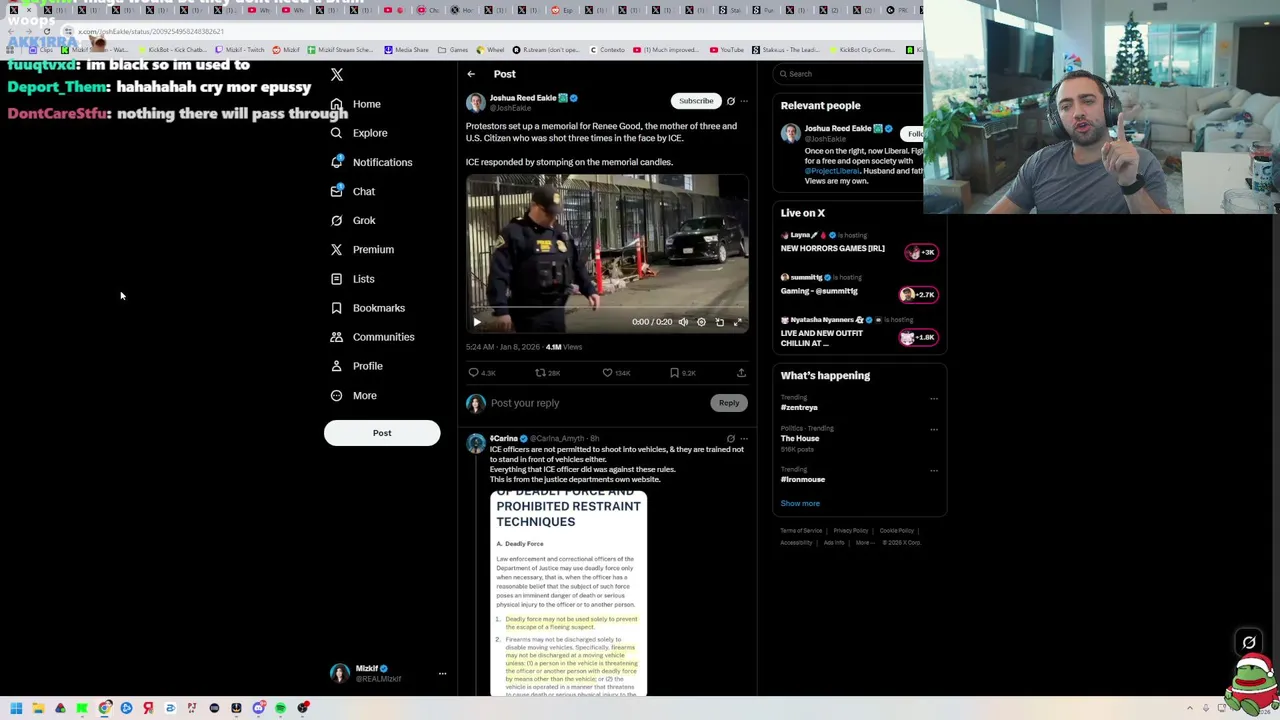Reload the page in browser toolbar

(x=47, y=32)
